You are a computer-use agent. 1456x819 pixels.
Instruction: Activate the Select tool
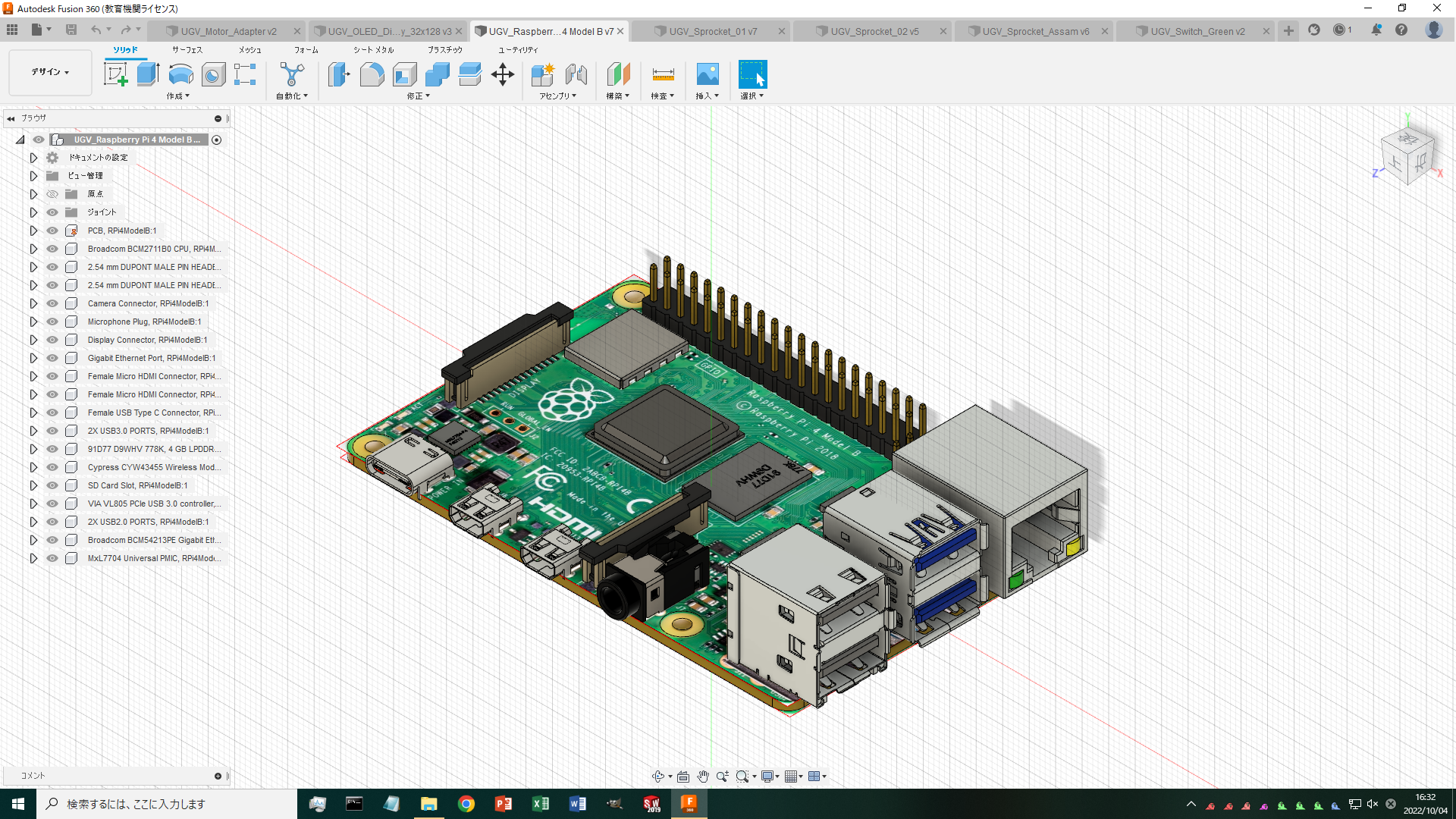752,74
